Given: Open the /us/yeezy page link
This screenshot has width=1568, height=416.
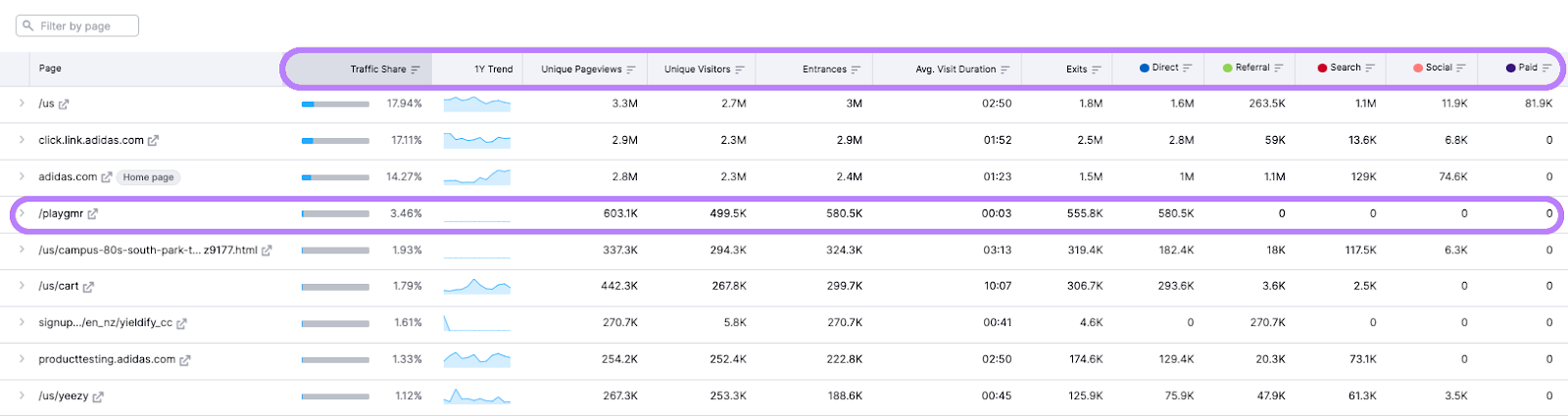Looking at the screenshot, I should [x=64, y=395].
